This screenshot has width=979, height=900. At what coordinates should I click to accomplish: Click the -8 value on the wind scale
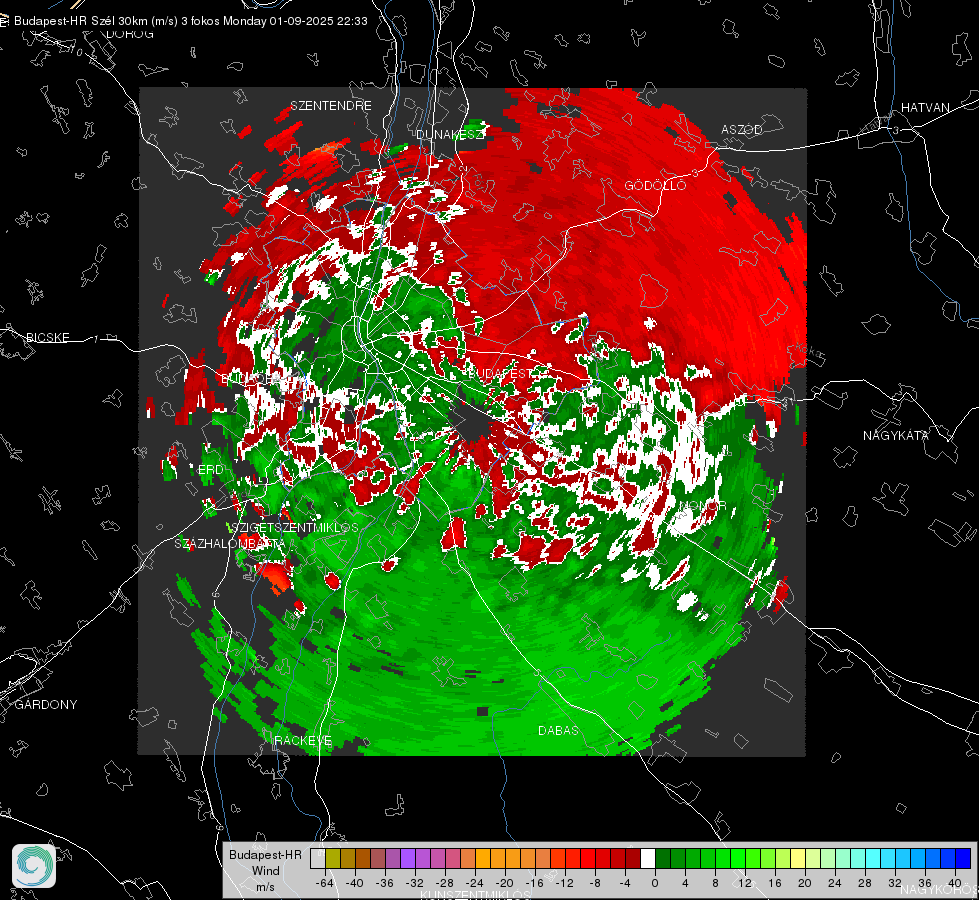[594, 883]
